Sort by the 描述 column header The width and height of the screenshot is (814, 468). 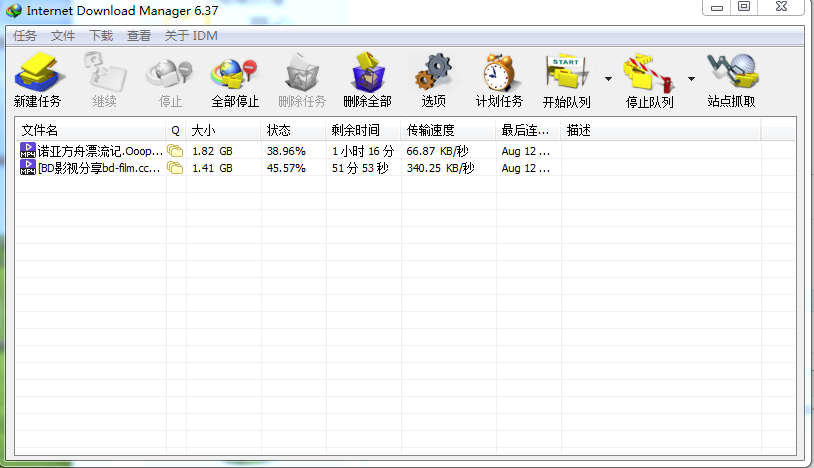661,130
